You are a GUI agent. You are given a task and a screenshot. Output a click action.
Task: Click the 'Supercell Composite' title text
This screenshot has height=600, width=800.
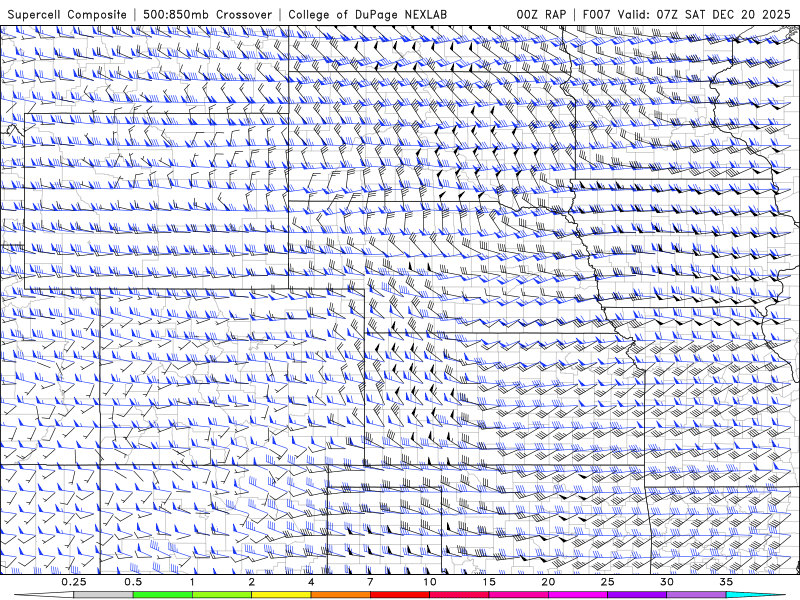click(x=67, y=14)
